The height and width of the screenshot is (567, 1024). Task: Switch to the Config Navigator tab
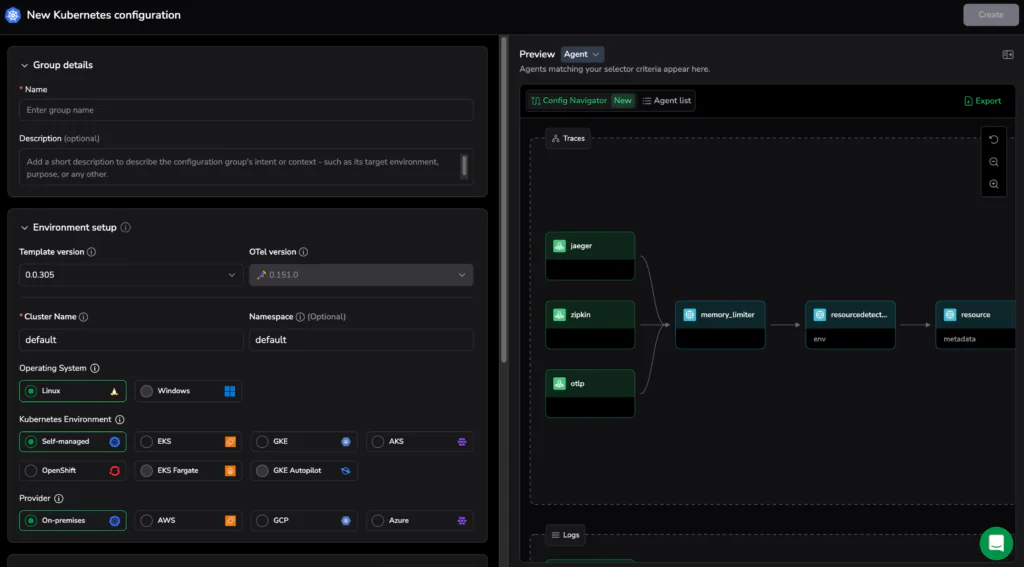coord(581,101)
